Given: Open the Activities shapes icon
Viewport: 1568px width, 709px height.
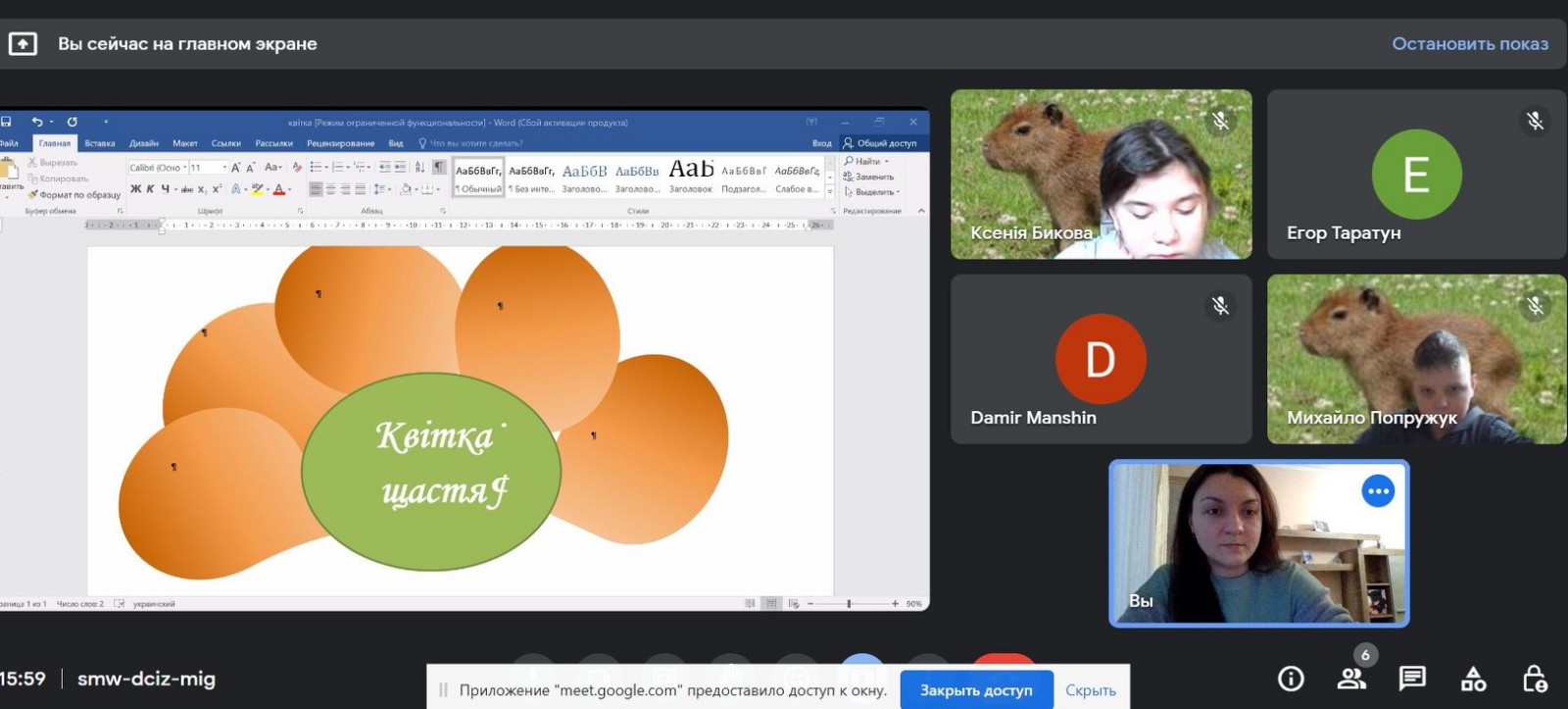Looking at the screenshot, I should (x=1473, y=678).
